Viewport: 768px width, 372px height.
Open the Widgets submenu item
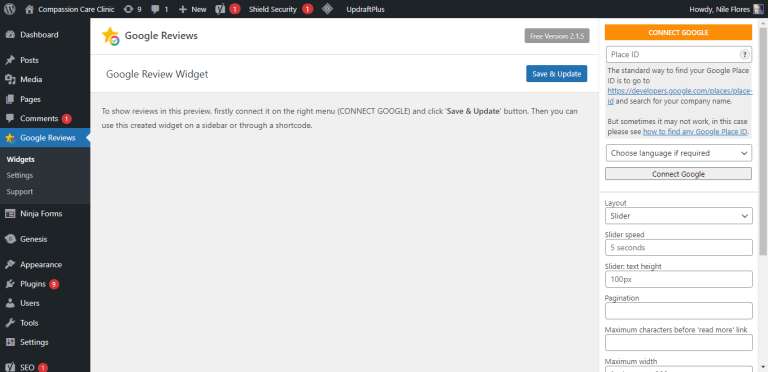(21, 160)
